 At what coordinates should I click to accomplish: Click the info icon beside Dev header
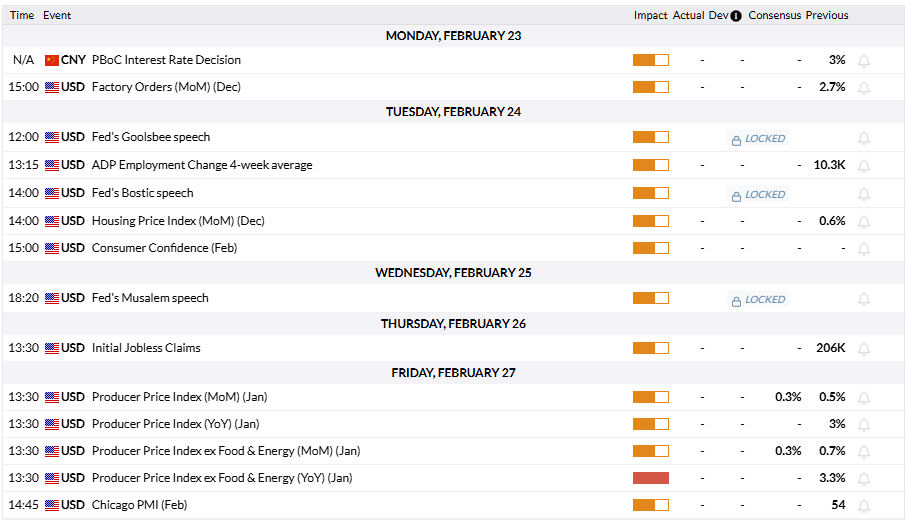pyautogui.click(x=736, y=16)
